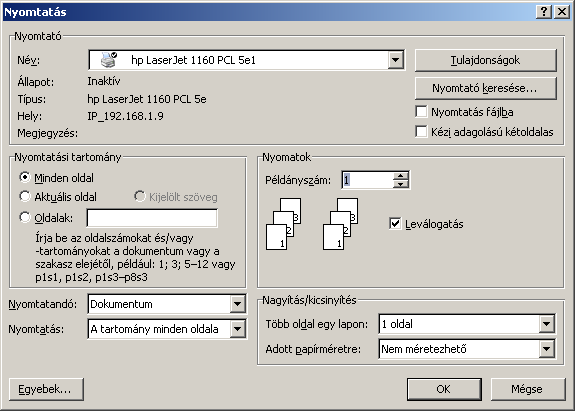This screenshot has height=411, width=575.
Task: Click the 'Példányszám:' label
Action: pyautogui.click(x=298, y=180)
